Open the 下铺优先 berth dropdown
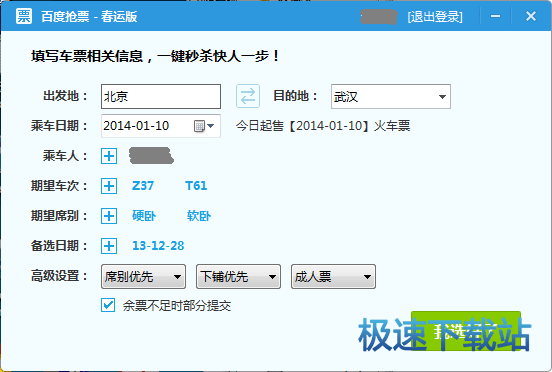 point(238,277)
